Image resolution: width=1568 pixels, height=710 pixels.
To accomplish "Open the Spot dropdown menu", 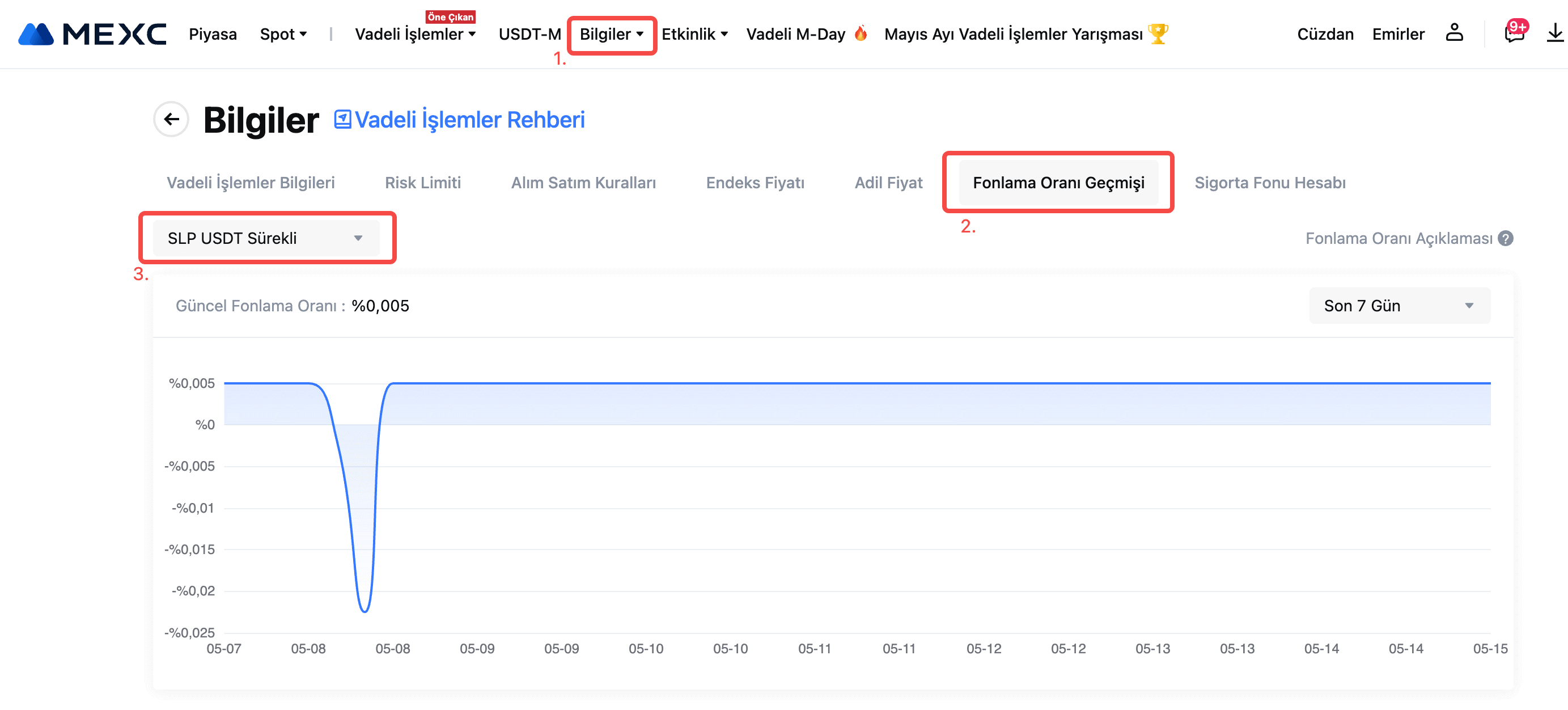I will click(x=283, y=34).
